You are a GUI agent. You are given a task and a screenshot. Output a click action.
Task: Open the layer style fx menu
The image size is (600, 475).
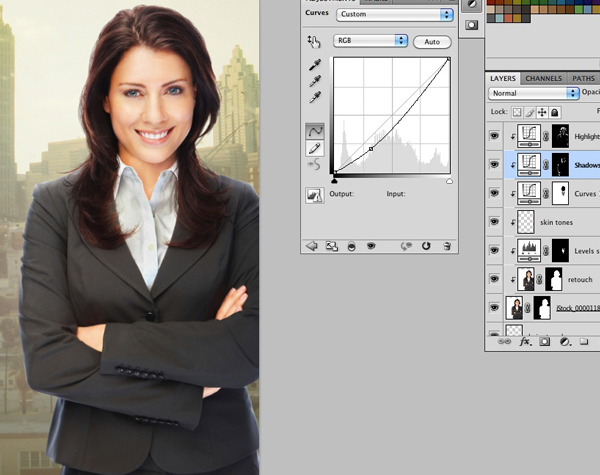pos(525,341)
